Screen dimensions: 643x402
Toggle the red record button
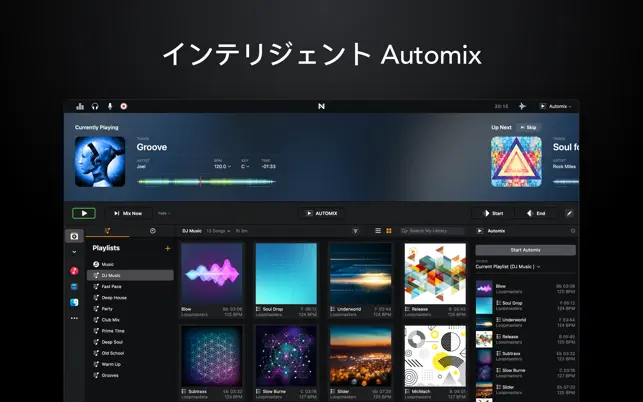(x=124, y=106)
